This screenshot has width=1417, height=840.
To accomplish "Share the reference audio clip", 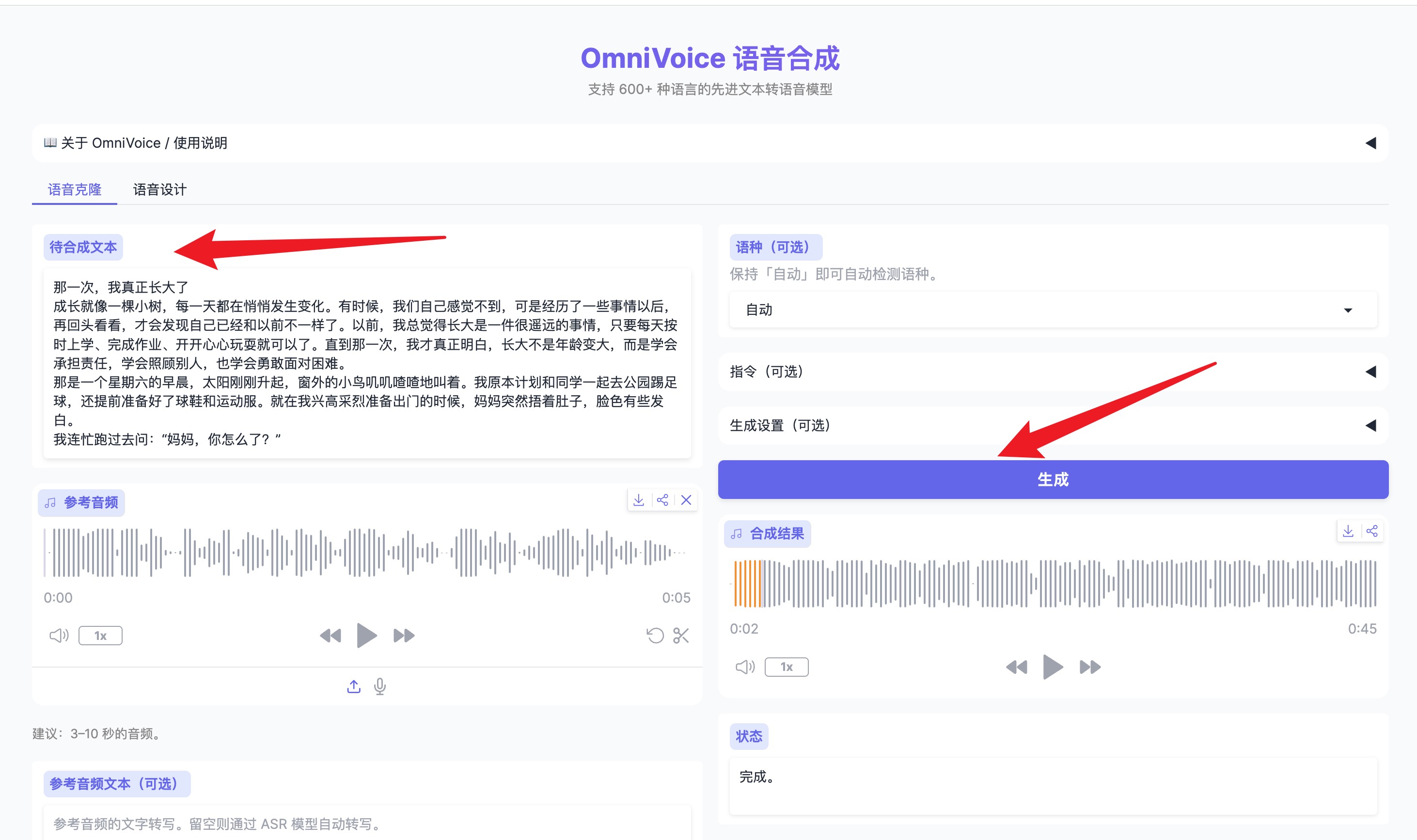I will click(x=662, y=500).
